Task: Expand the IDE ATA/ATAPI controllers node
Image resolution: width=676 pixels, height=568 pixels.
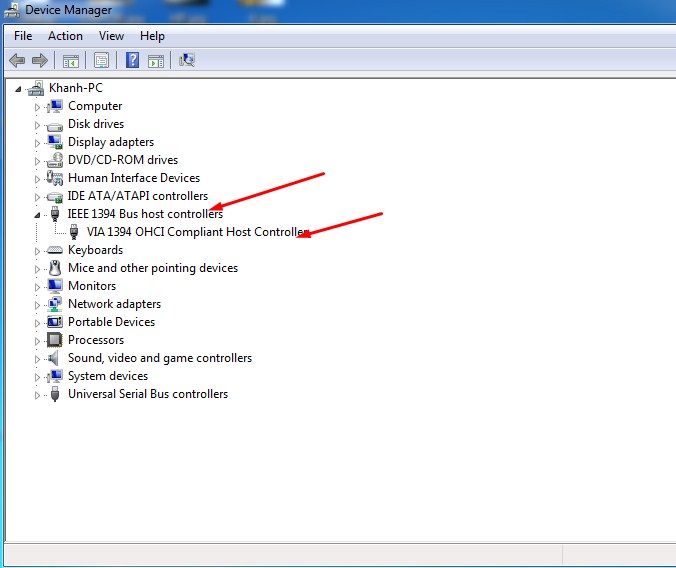Action: tap(38, 197)
